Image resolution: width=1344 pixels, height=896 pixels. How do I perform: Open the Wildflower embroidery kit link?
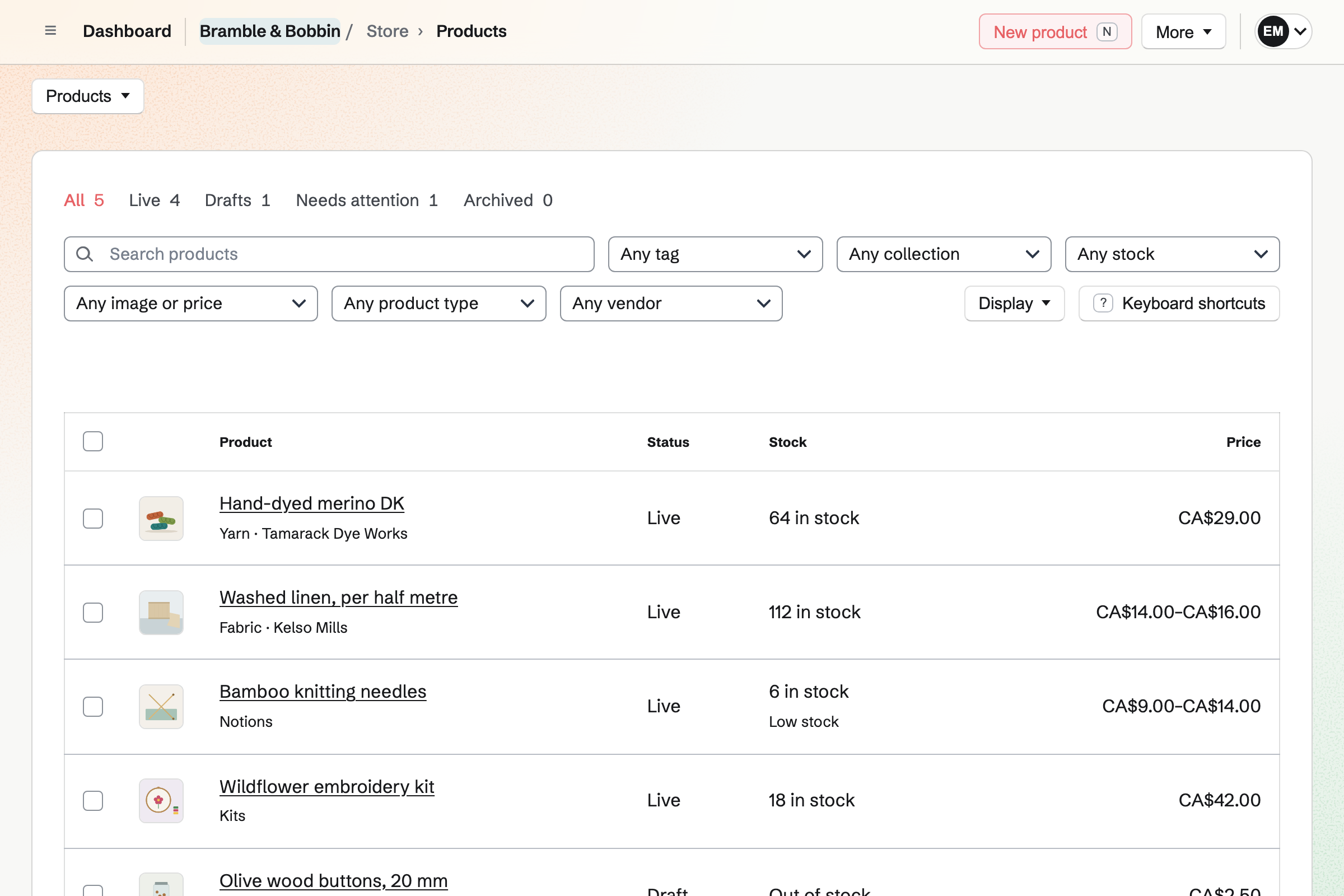327,787
